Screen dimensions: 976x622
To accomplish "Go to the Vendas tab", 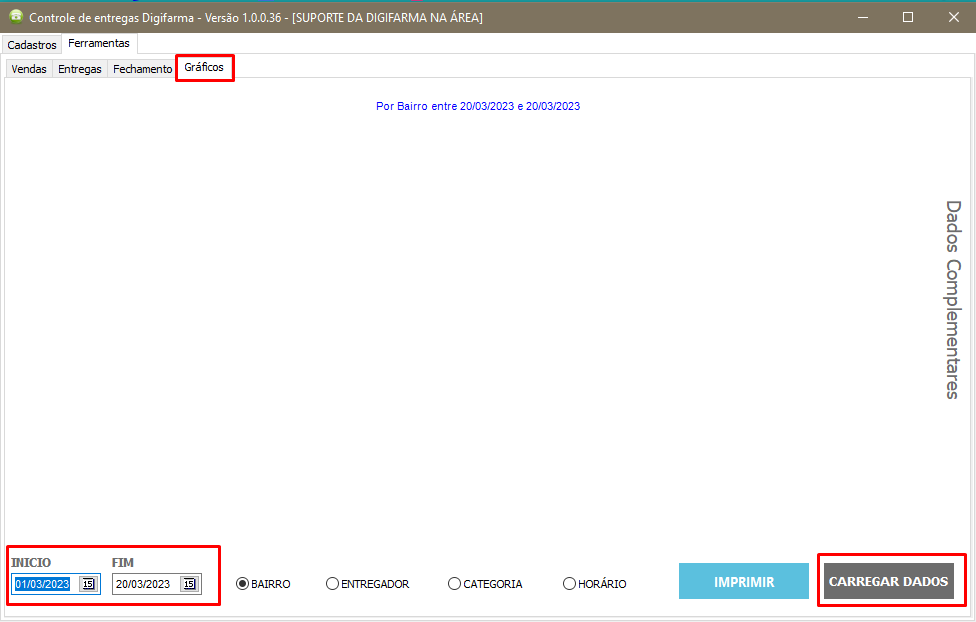I will 29,69.
